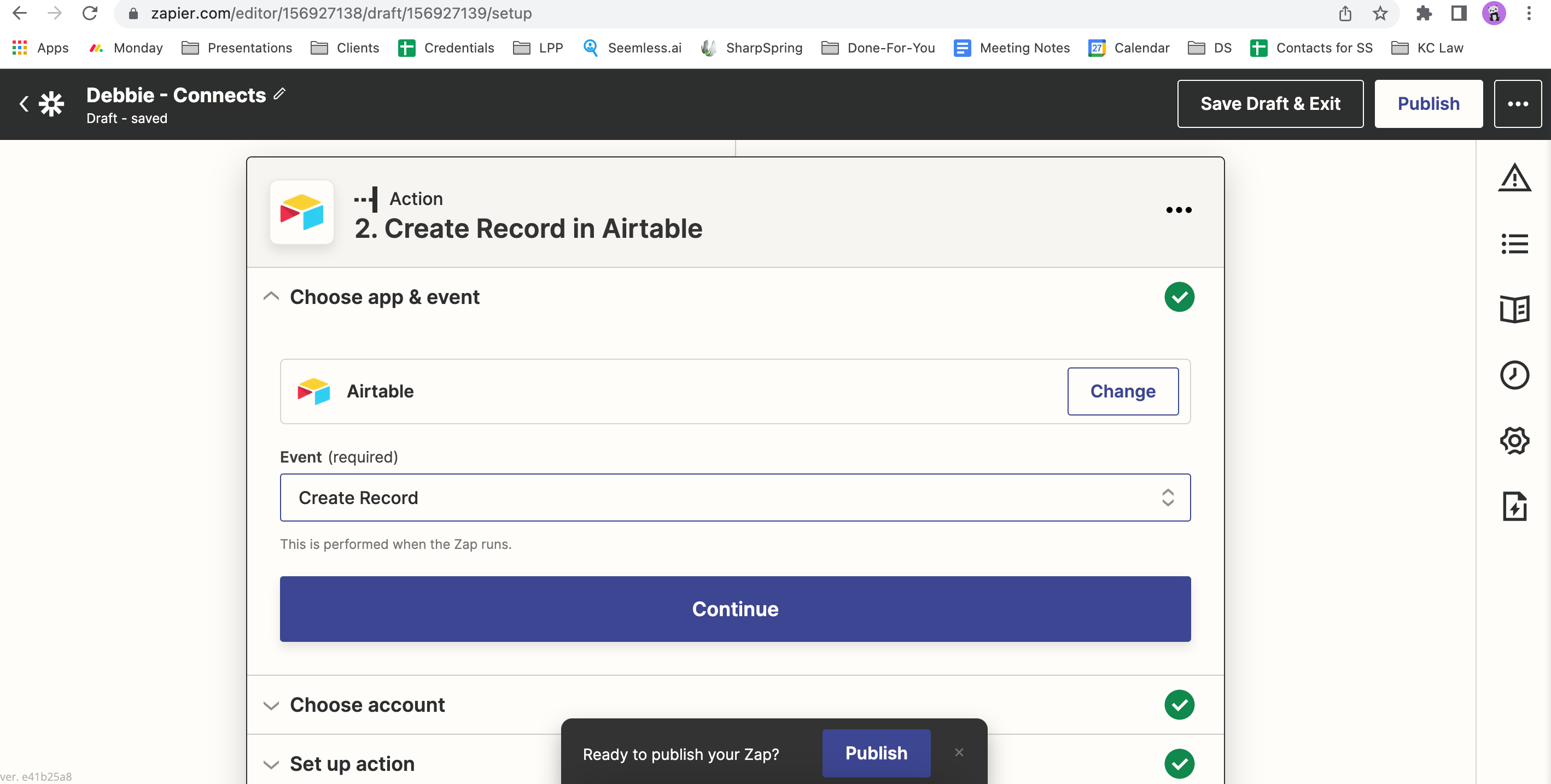This screenshot has height=784, width=1551.
Task: Click the Airtable app row in the selector
Action: pos(735,391)
